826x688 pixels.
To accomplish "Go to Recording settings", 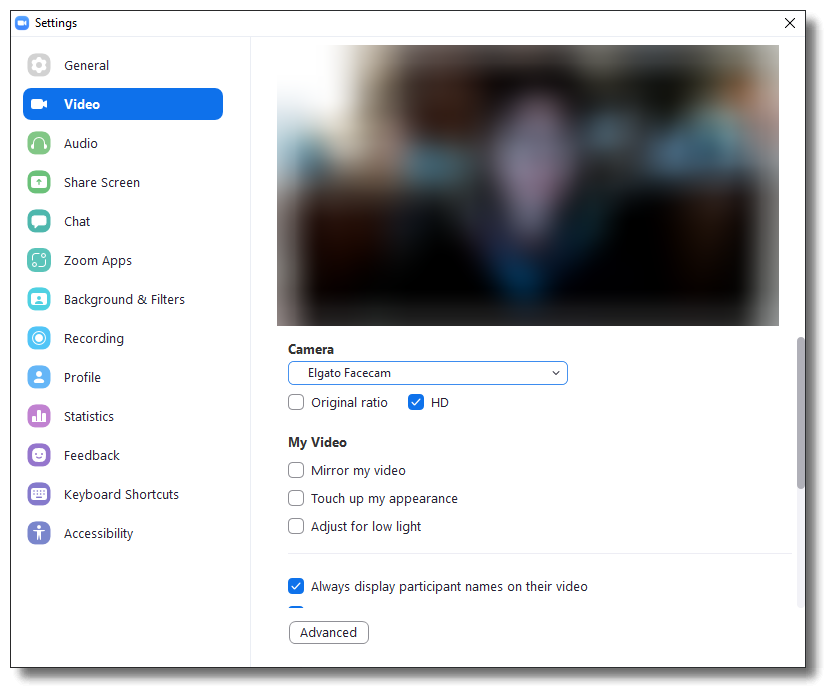I will pos(123,338).
